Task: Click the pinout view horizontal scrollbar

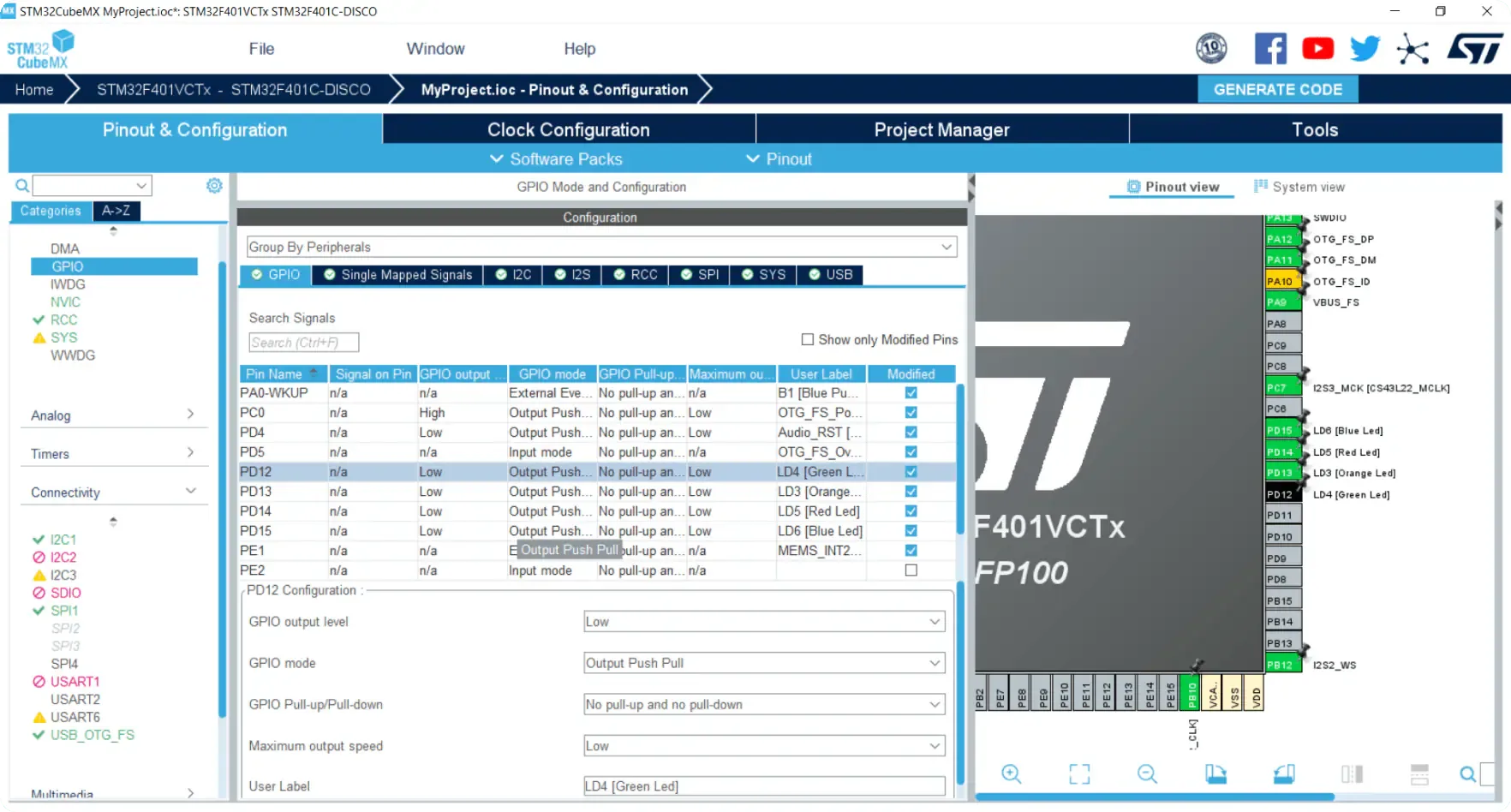Action: tap(1155, 797)
